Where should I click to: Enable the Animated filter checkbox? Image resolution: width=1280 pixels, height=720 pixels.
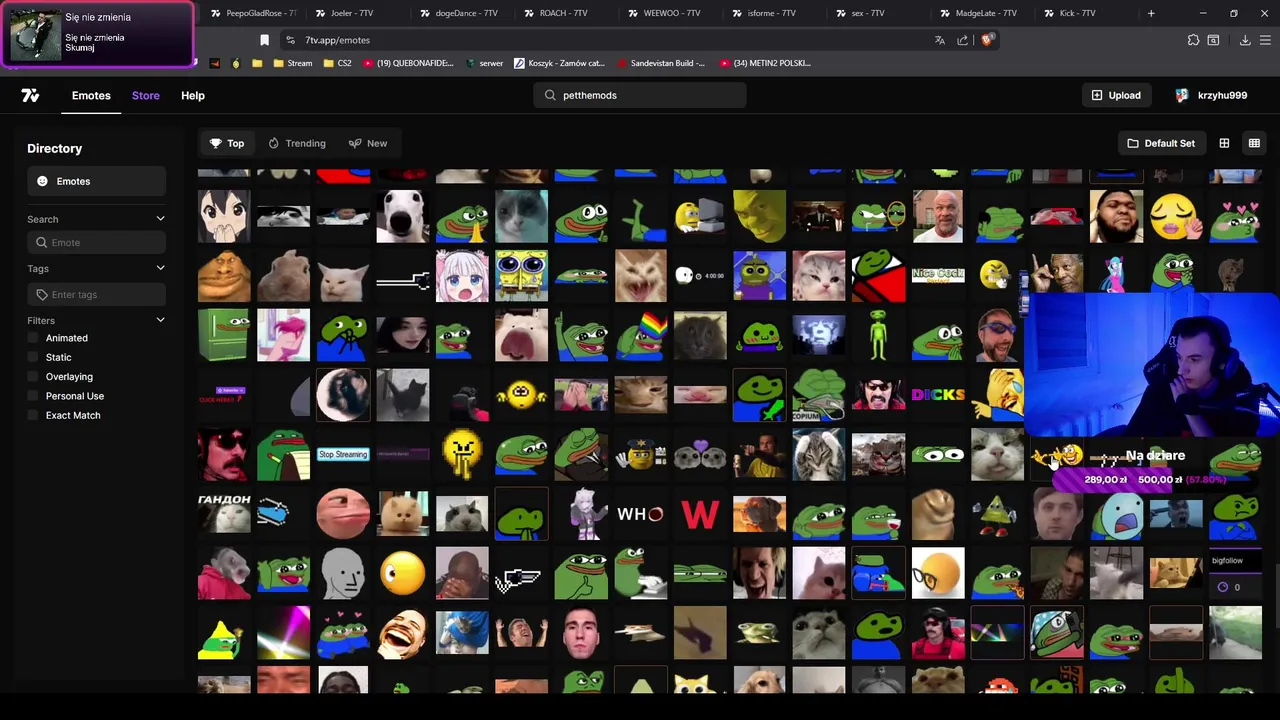(33, 338)
